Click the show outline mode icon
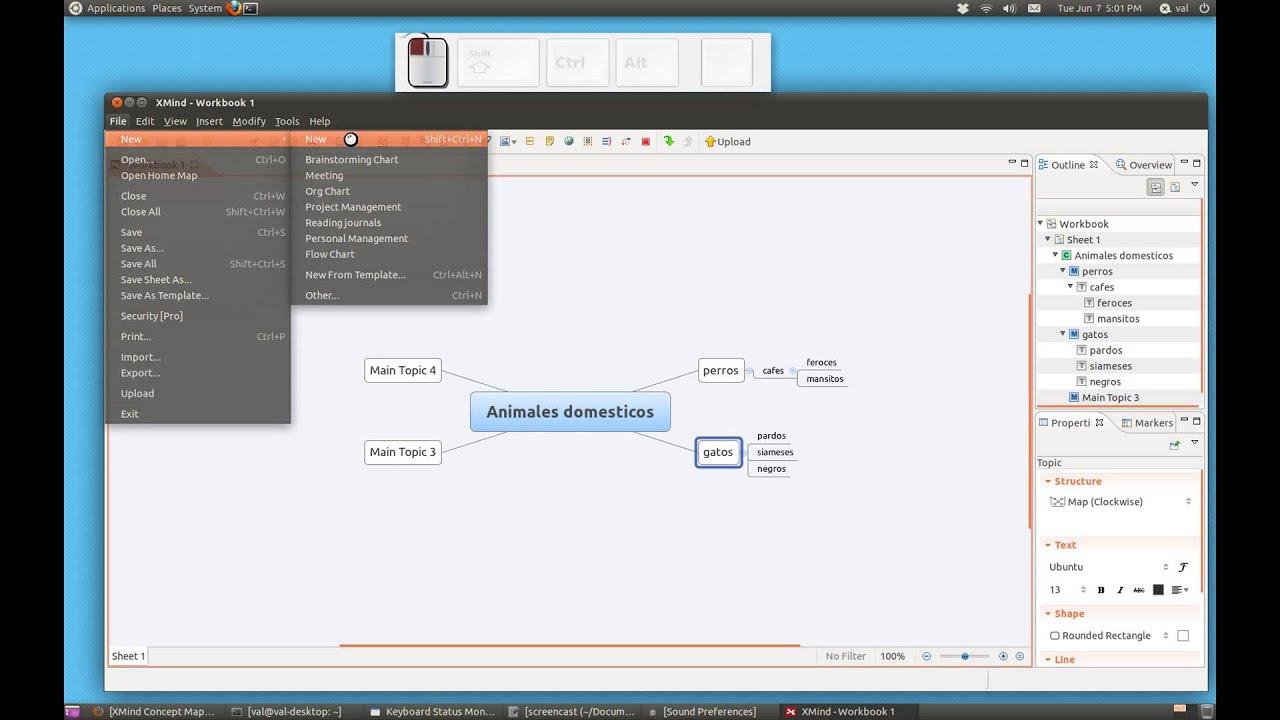This screenshot has width=1280, height=720. [1155, 187]
